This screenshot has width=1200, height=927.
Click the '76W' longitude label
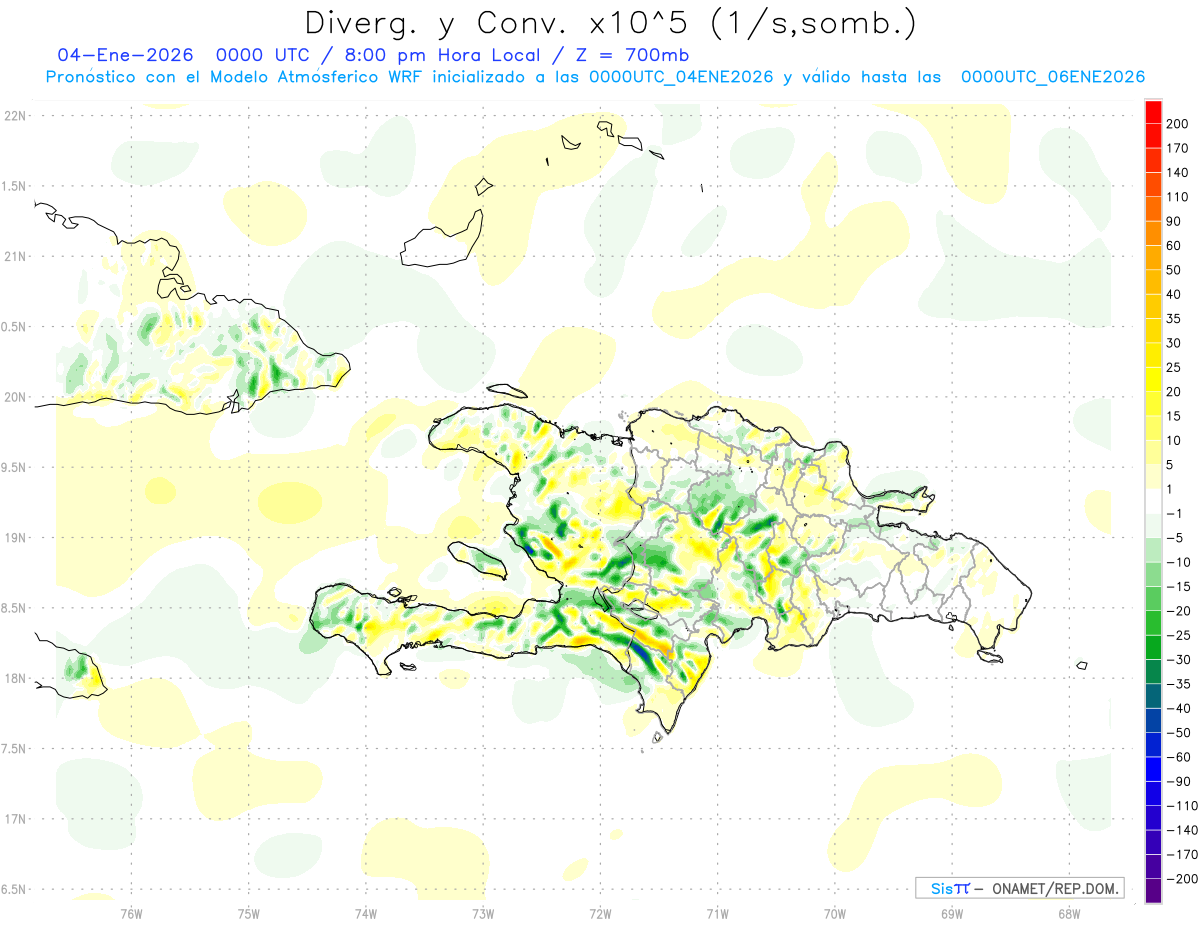click(131, 912)
